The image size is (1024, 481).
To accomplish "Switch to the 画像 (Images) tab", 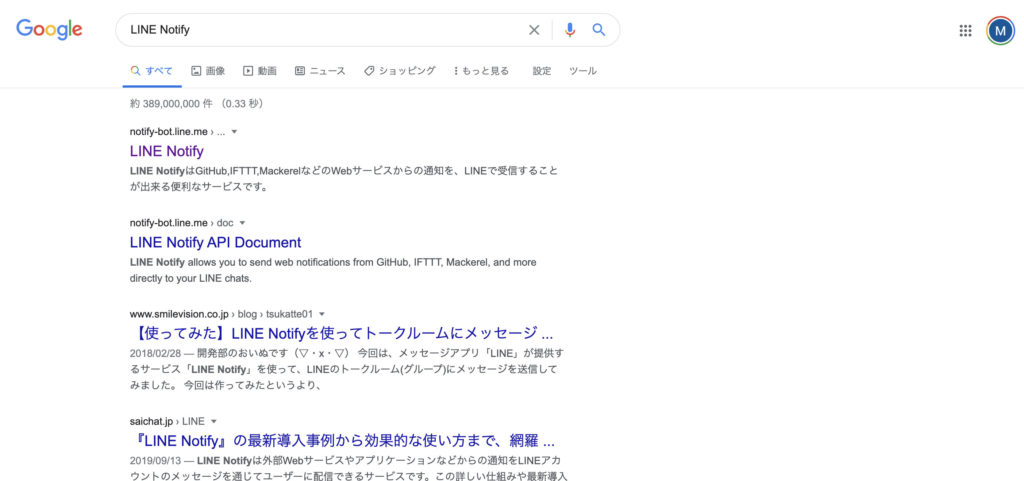I will (x=208, y=71).
